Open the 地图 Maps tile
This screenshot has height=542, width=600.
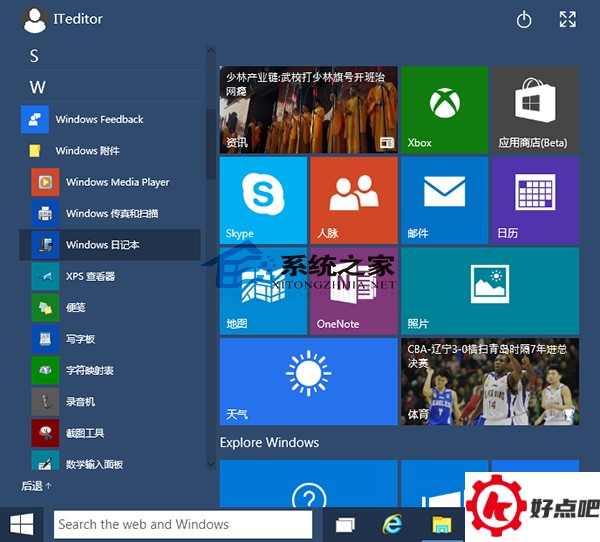point(263,291)
